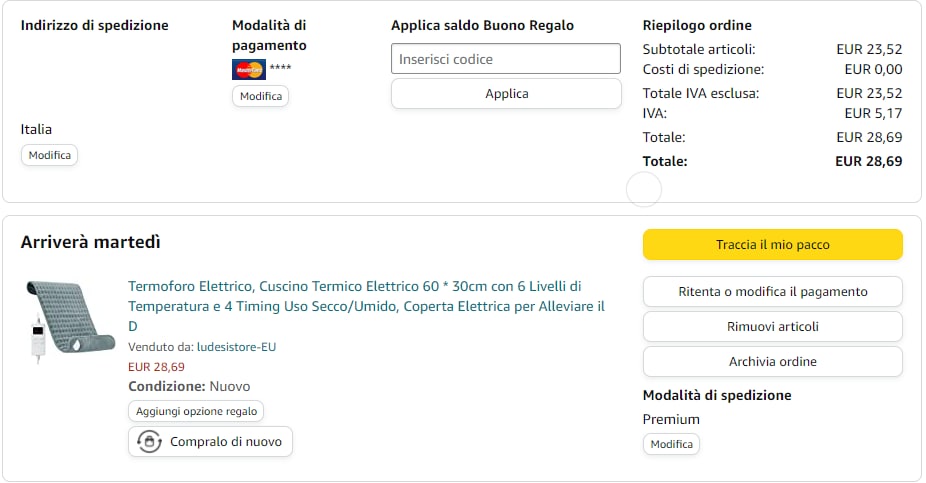Click the Arriverà martedì delivery heading
This screenshot has width=926, height=483.
click(91, 242)
